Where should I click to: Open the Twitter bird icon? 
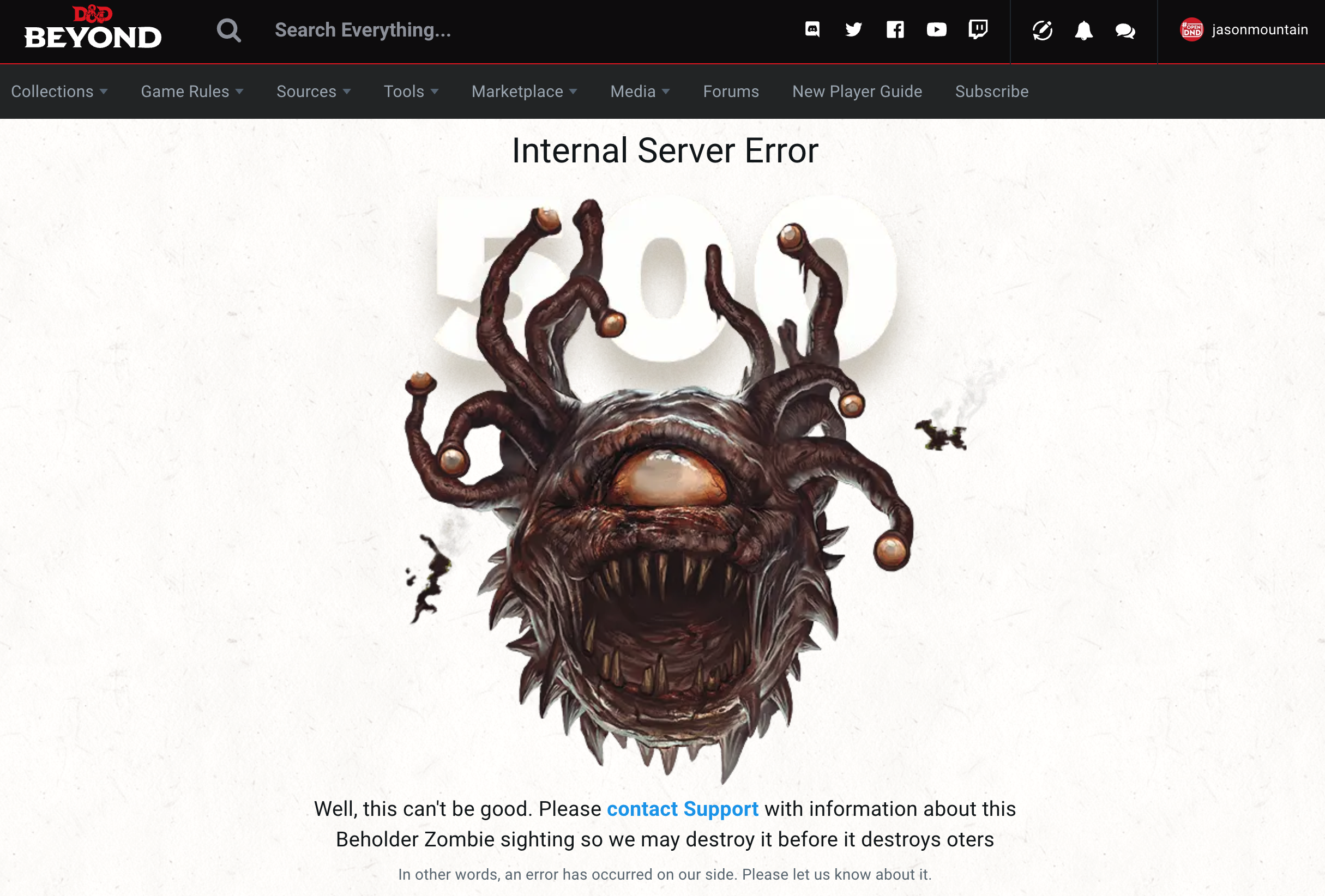(x=853, y=29)
